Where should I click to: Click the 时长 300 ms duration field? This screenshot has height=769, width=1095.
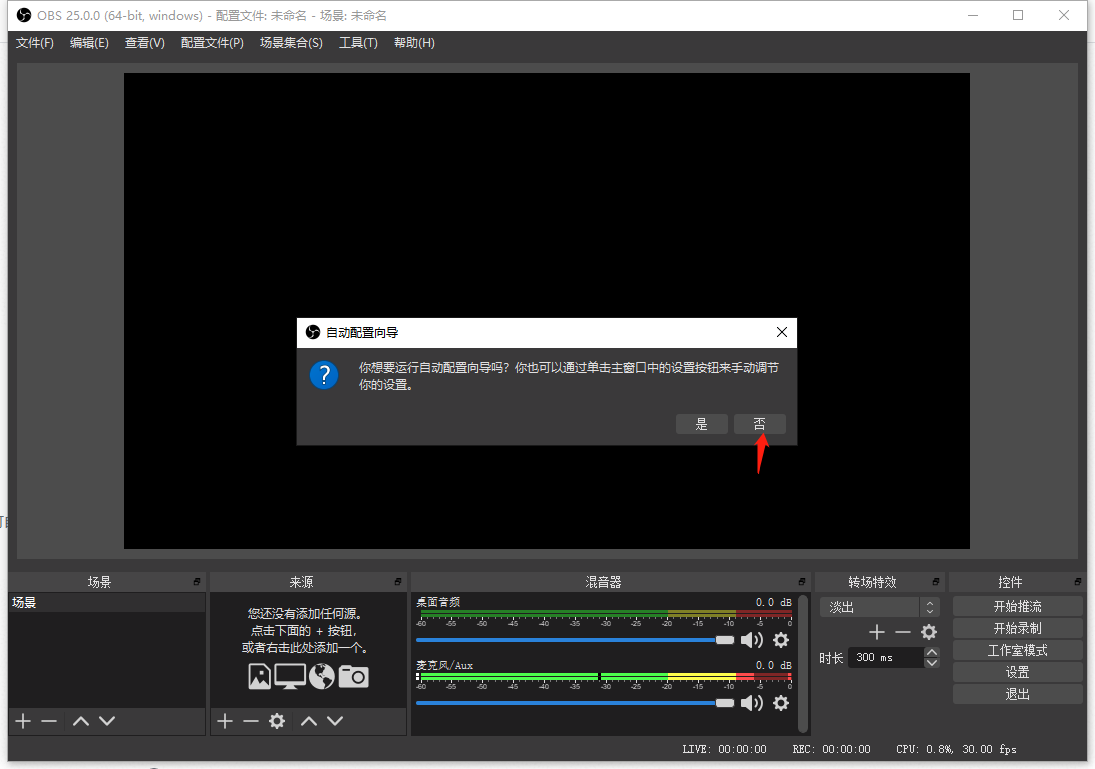pyautogui.click(x=885, y=657)
